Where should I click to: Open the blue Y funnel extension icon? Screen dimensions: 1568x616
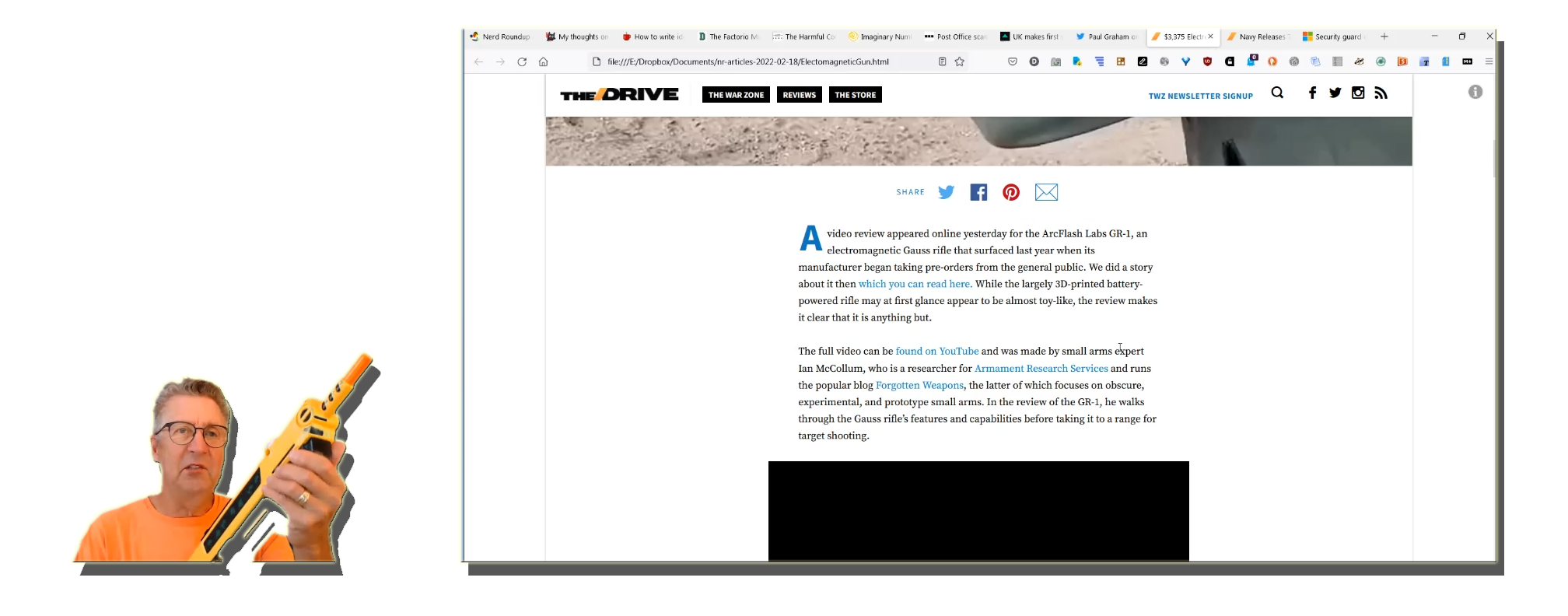coord(1186,61)
